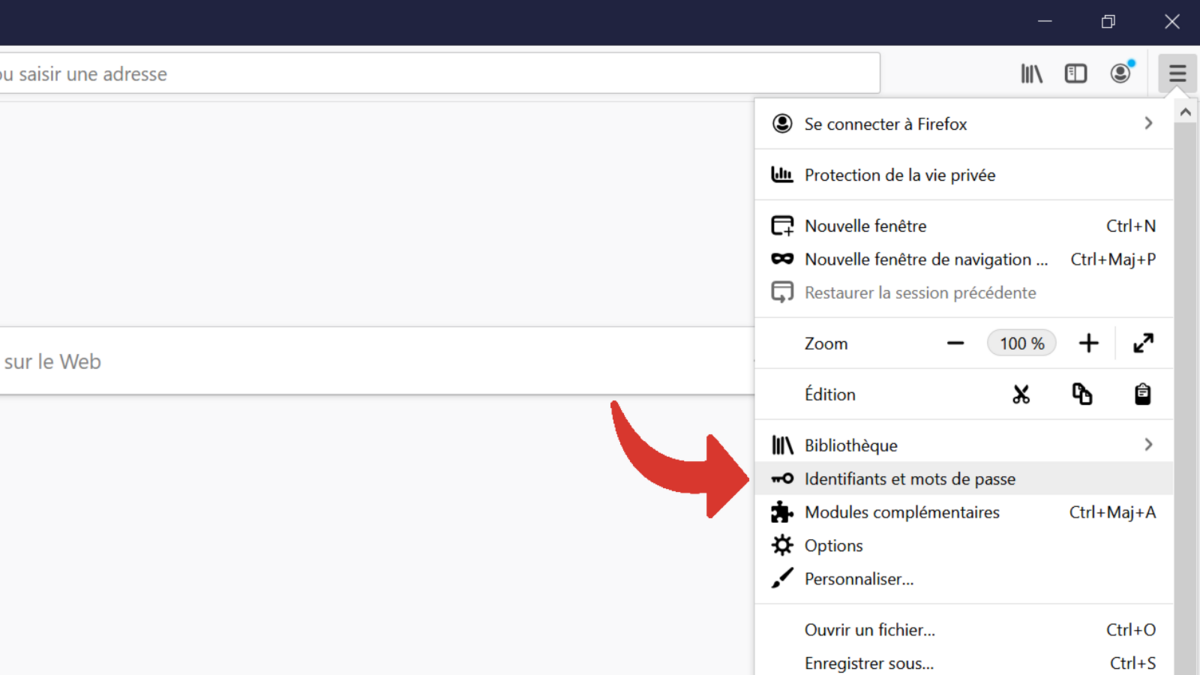Click the web search box on the page
Image resolution: width=1200 pixels, height=675 pixels.
[376, 361]
